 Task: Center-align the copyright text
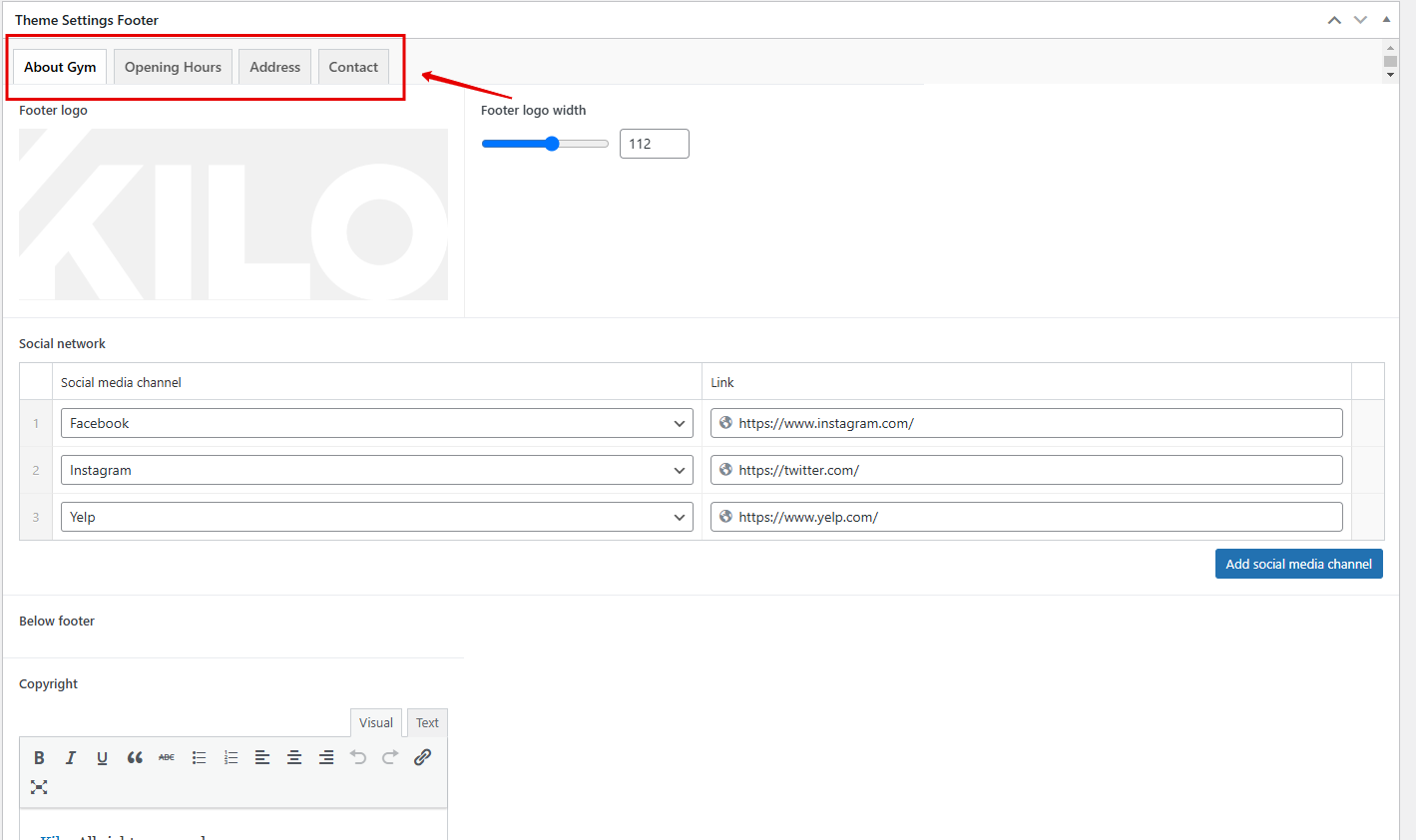(294, 758)
